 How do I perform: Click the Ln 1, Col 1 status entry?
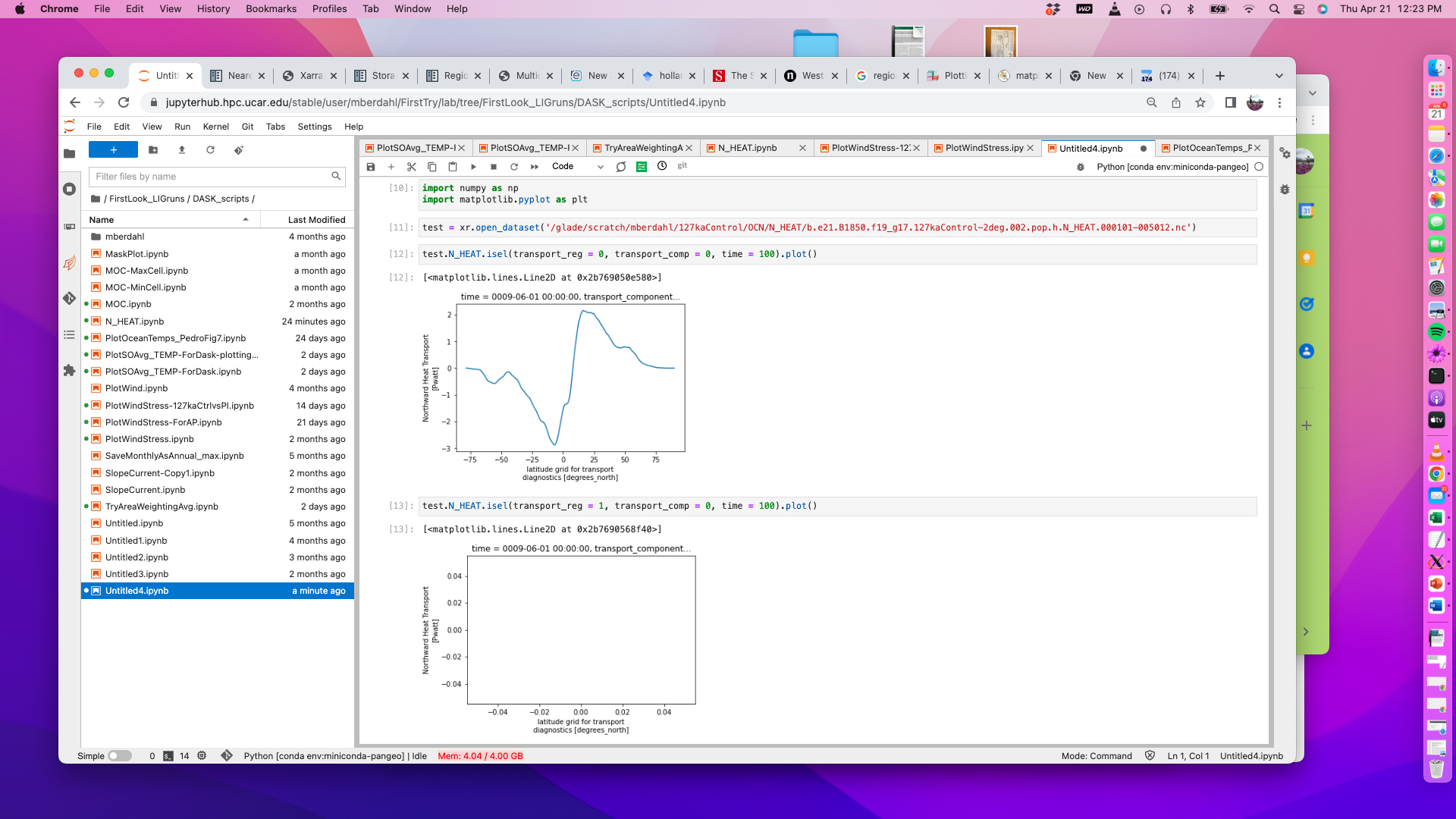[x=1188, y=756]
